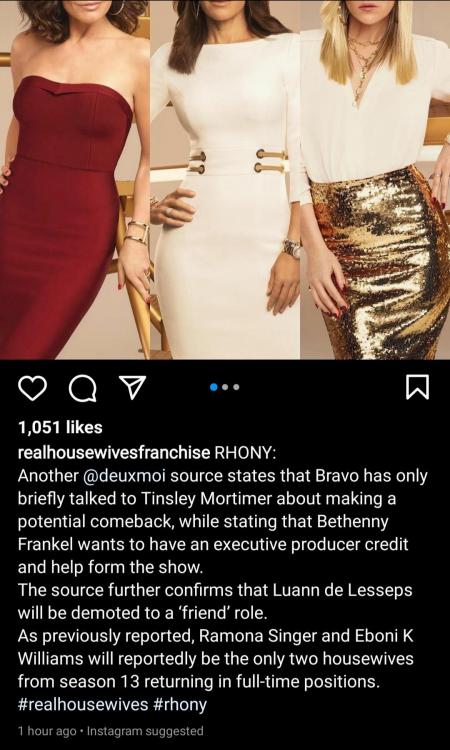The image size is (450, 750).
Task: Click the caption line about Luann de Lesseps
Action: tap(215, 602)
